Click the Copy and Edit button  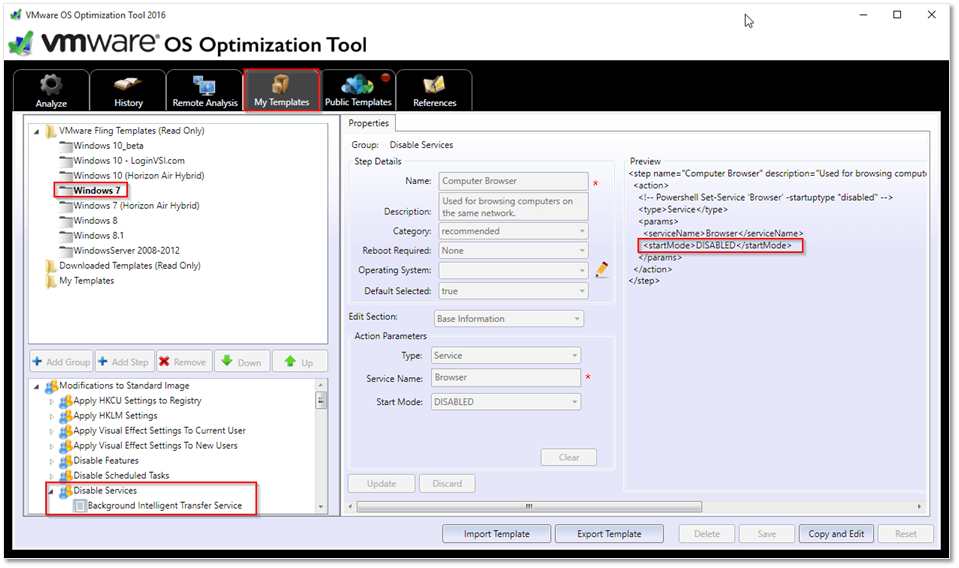click(836, 534)
